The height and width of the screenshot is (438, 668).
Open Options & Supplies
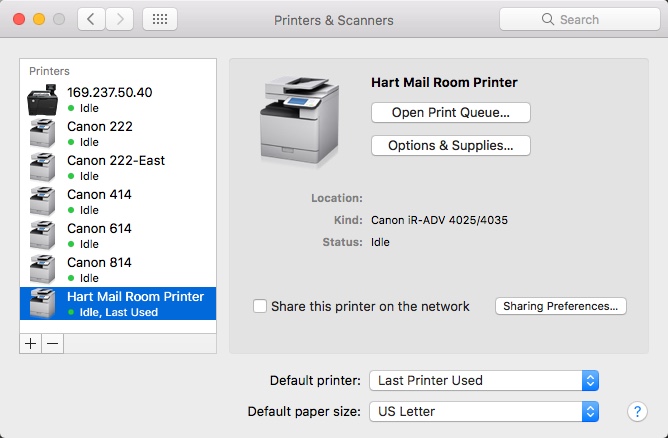click(x=450, y=145)
